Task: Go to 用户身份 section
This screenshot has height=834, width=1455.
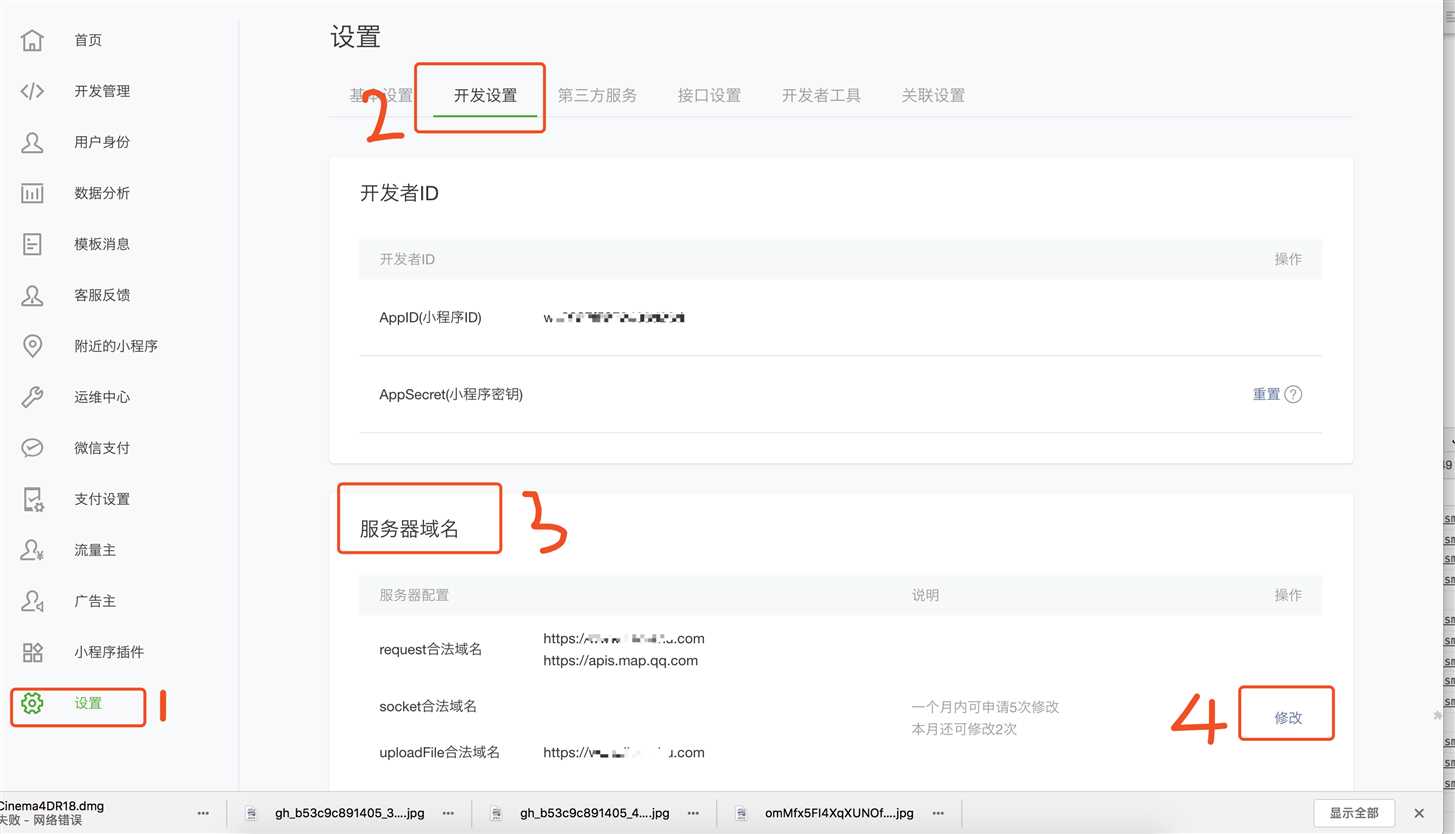Action: coord(102,142)
